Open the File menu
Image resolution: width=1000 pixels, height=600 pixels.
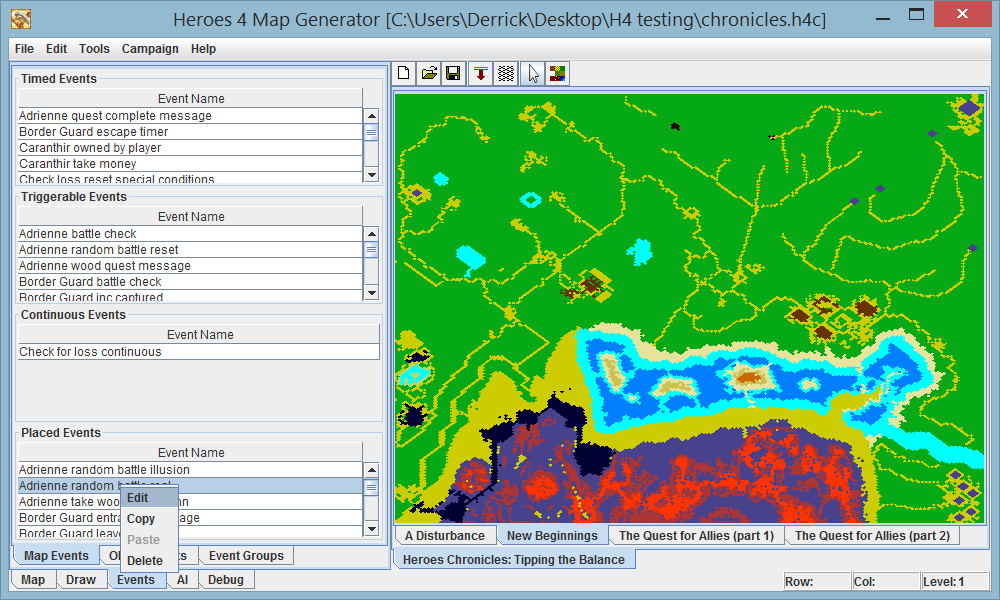pyautogui.click(x=24, y=48)
